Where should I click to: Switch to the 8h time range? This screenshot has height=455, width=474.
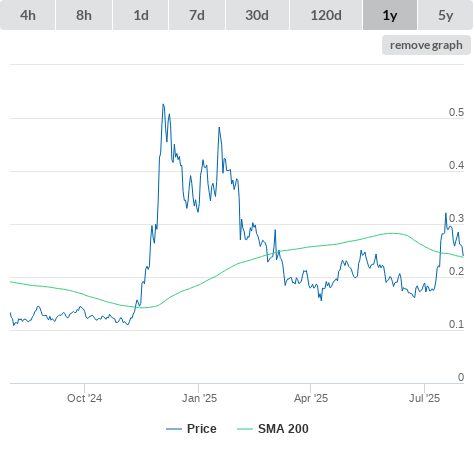84,15
